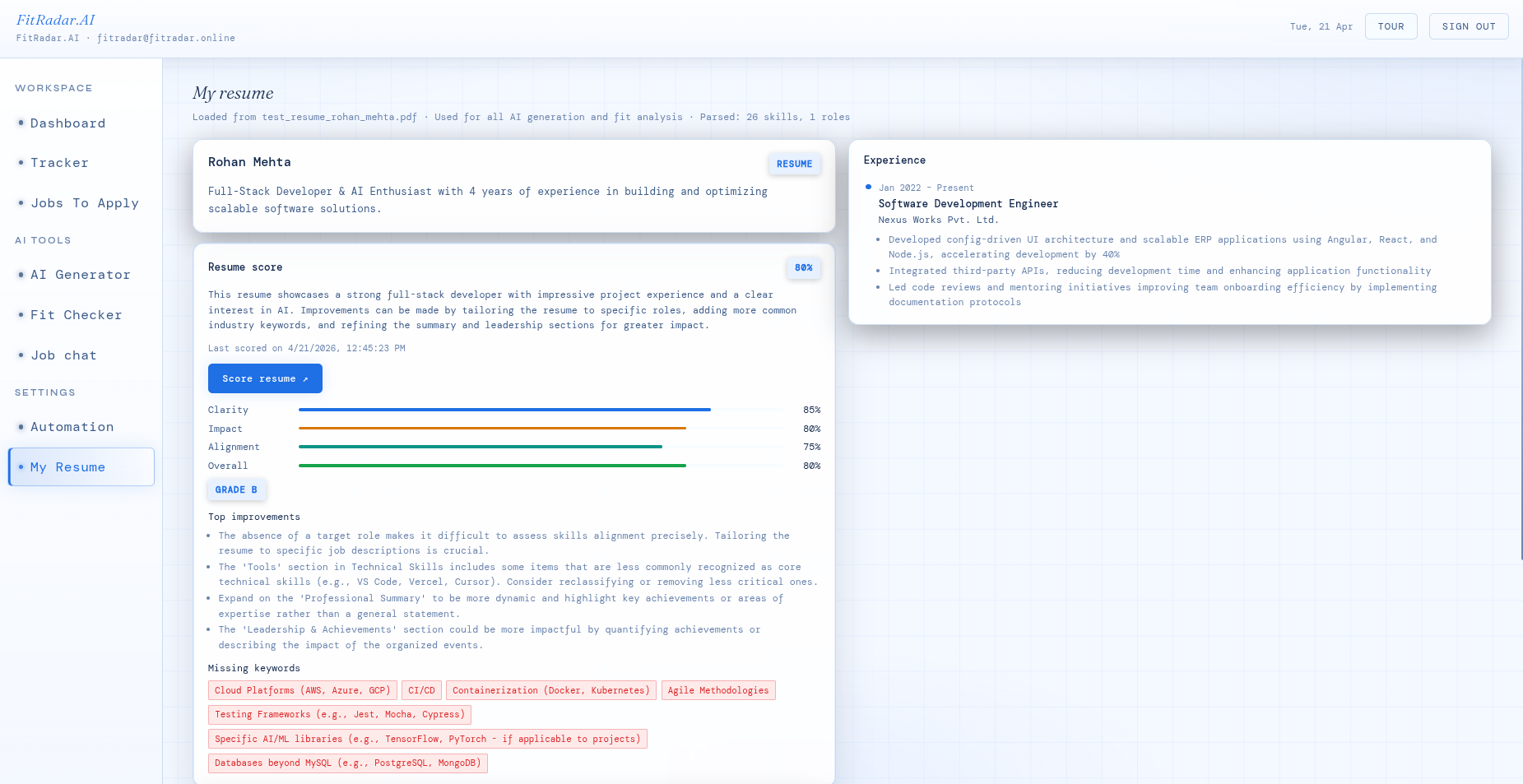Screen dimensions: 1523x784
Task: Click the bullet about integrated third-party APIs
Action: click(1160, 271)
